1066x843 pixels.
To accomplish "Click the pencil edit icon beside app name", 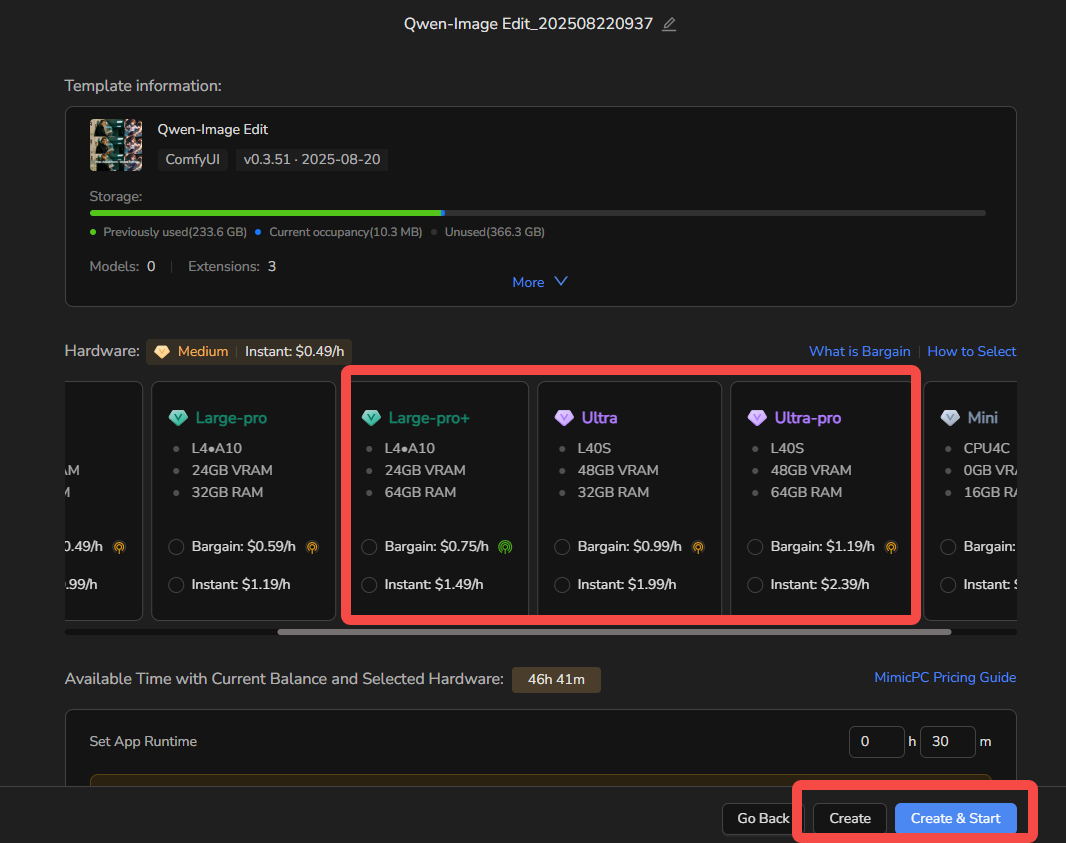I will point(669,24).
